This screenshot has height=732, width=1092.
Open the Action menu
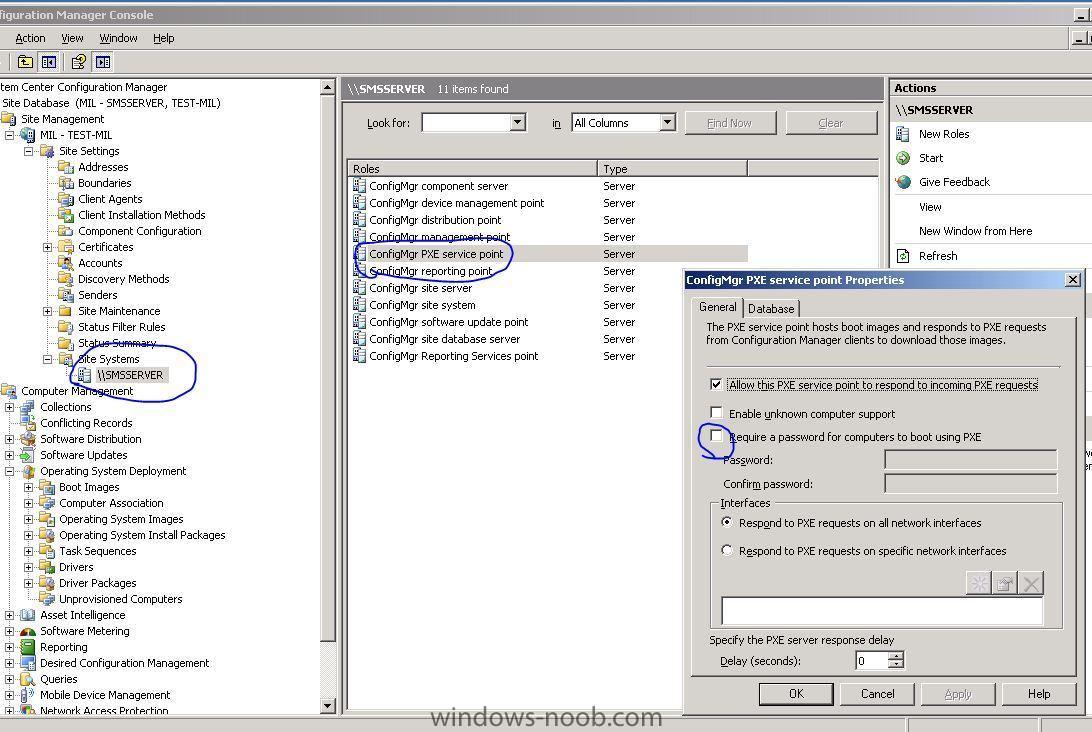tap(30, 38)
